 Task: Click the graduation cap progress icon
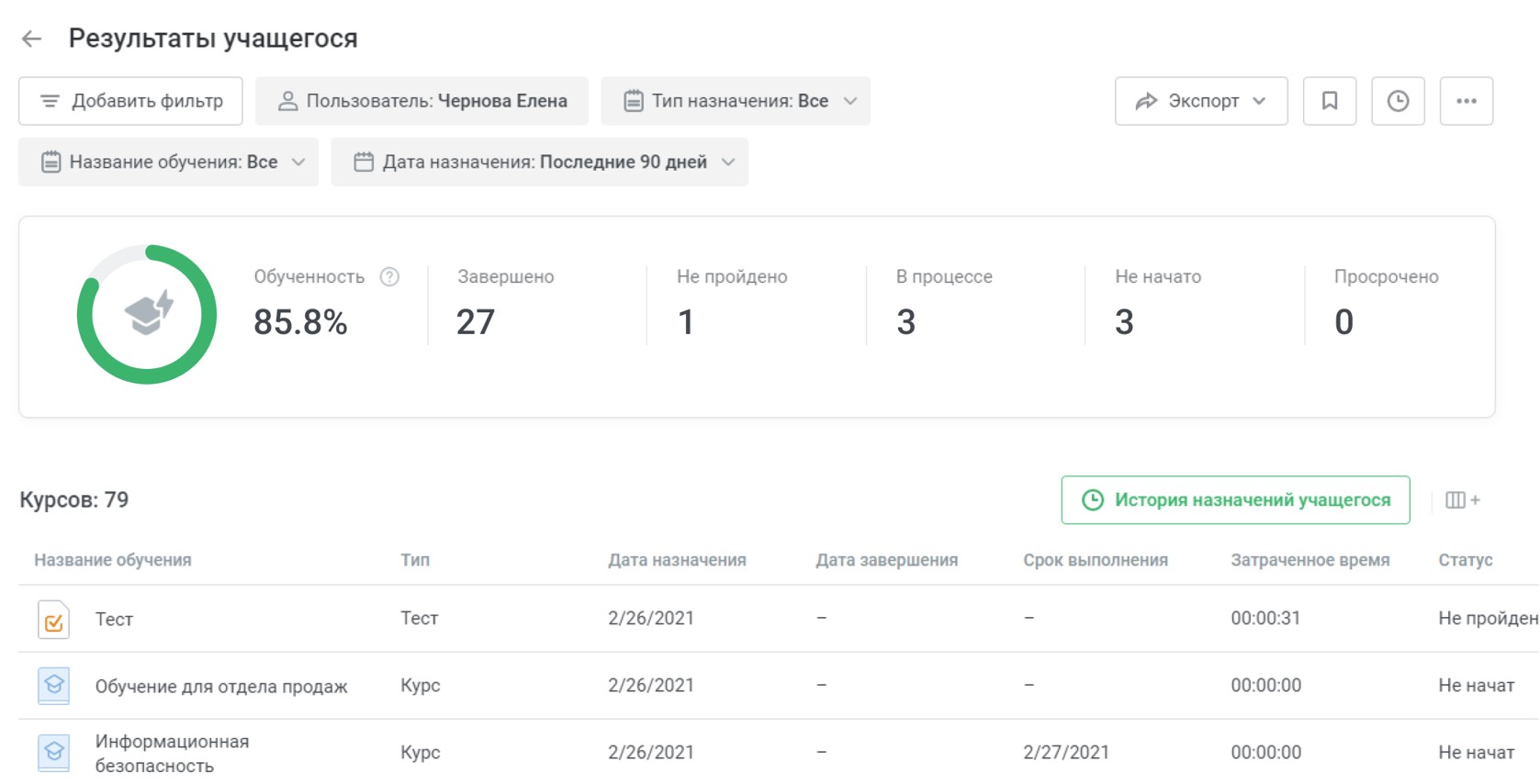(148, 313)
